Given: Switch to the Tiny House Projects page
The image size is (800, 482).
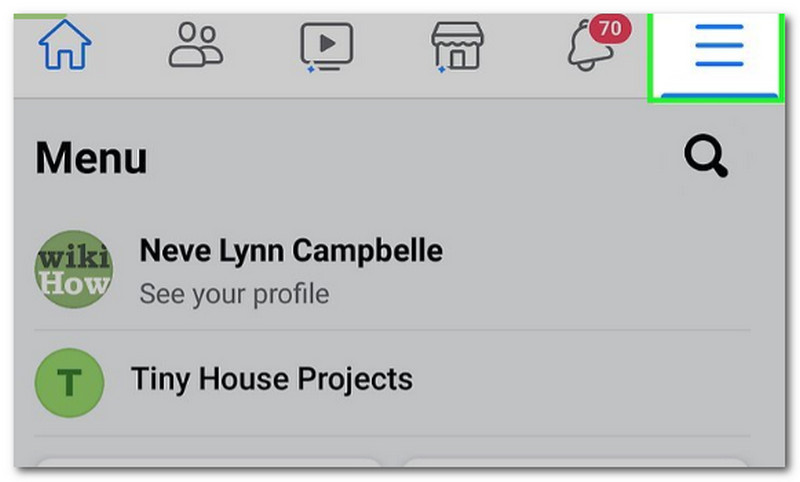Looking at the screenshot, I should (x=272, y=380).
